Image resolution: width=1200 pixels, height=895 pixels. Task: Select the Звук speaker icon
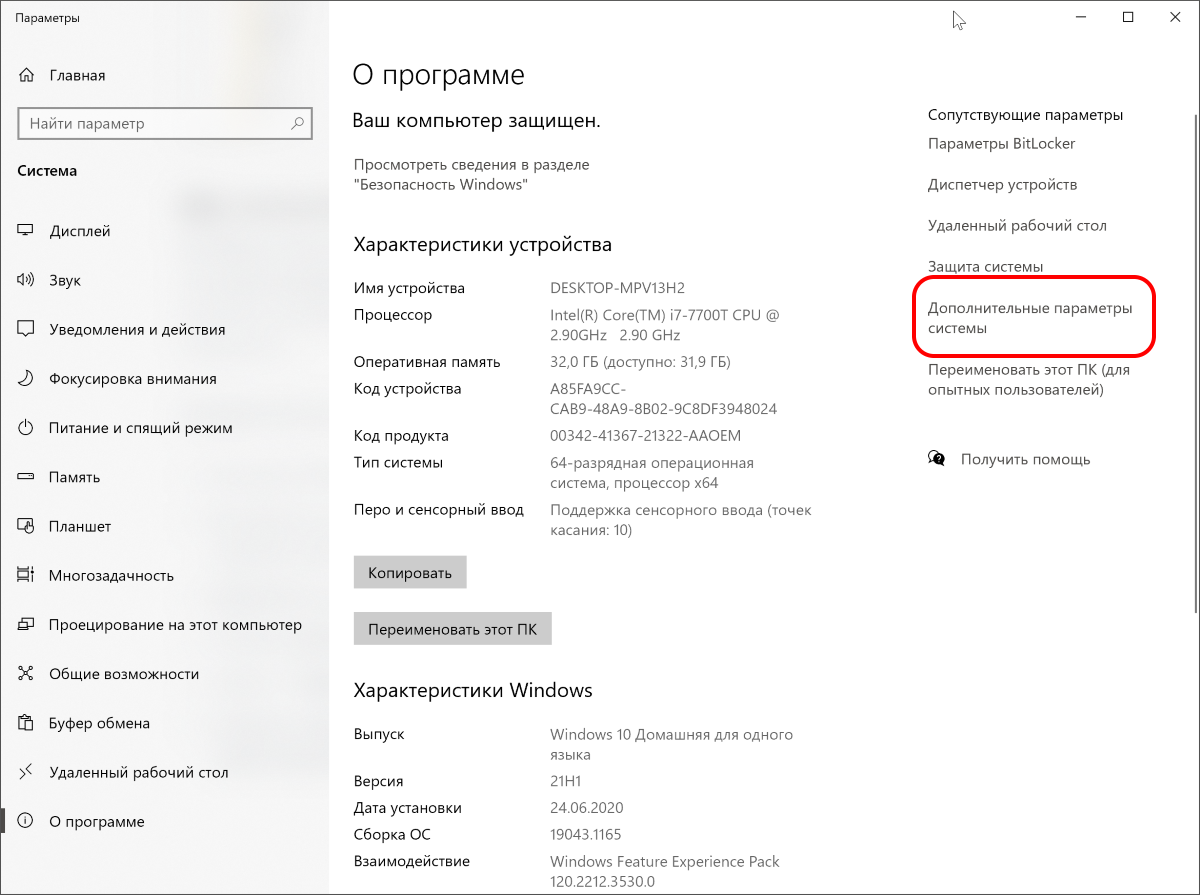pos(26,280)
